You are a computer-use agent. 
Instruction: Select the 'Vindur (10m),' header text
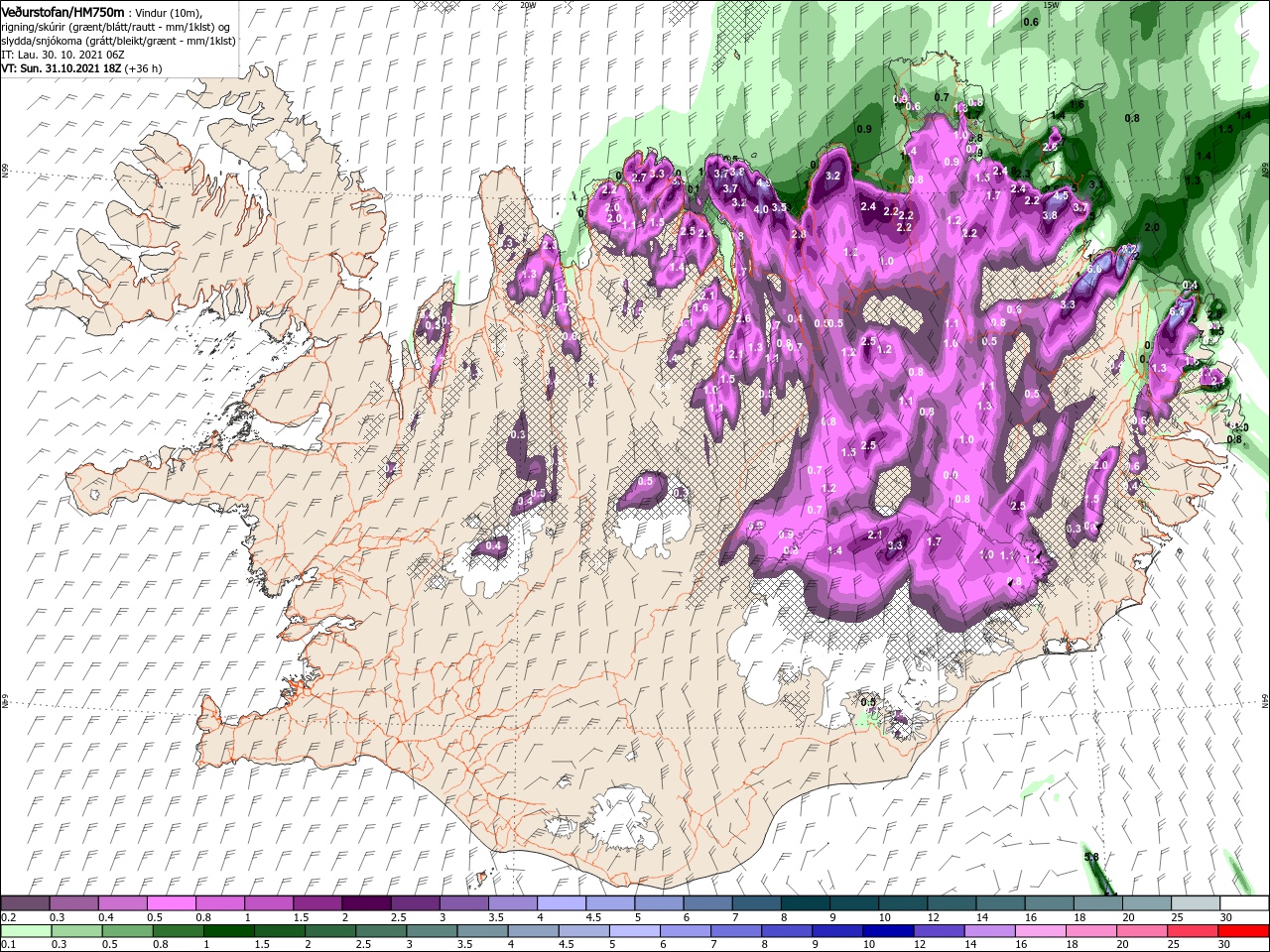(x=169, y=11)
